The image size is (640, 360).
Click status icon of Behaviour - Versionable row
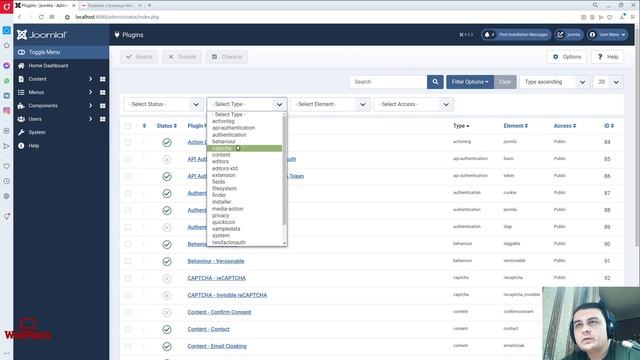pos(167,261)
